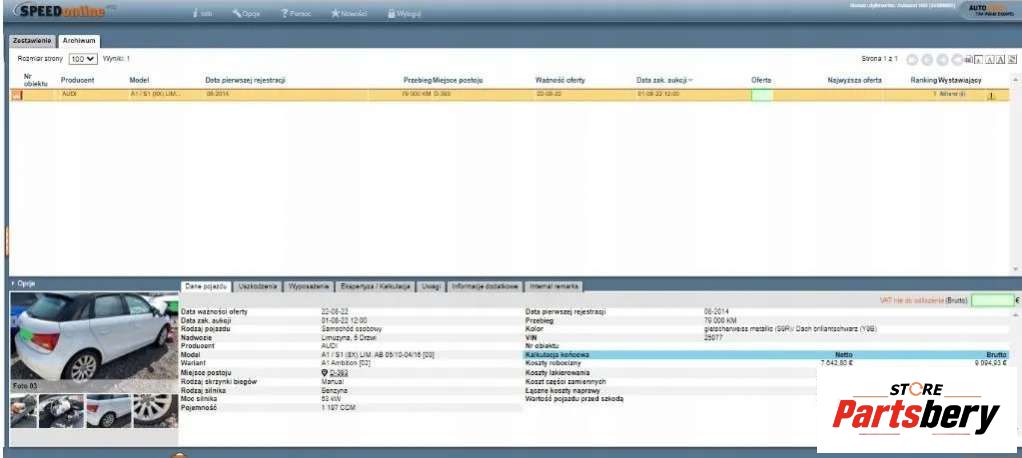
Task: Go to the first page using pagination
Action: point(912,59)
